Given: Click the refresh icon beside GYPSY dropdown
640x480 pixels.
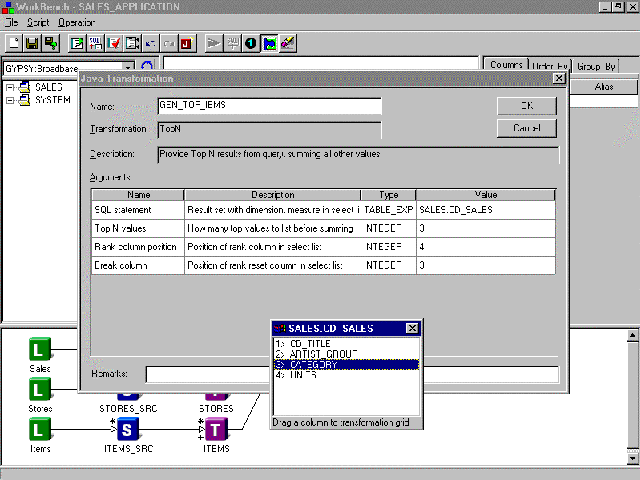Looking at the screenshot, I should [x=149, y=67].
